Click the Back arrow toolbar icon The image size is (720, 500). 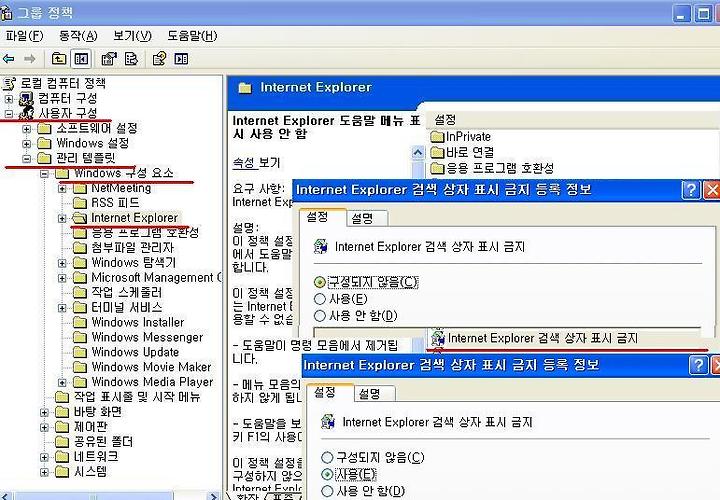tap(9, 59)
